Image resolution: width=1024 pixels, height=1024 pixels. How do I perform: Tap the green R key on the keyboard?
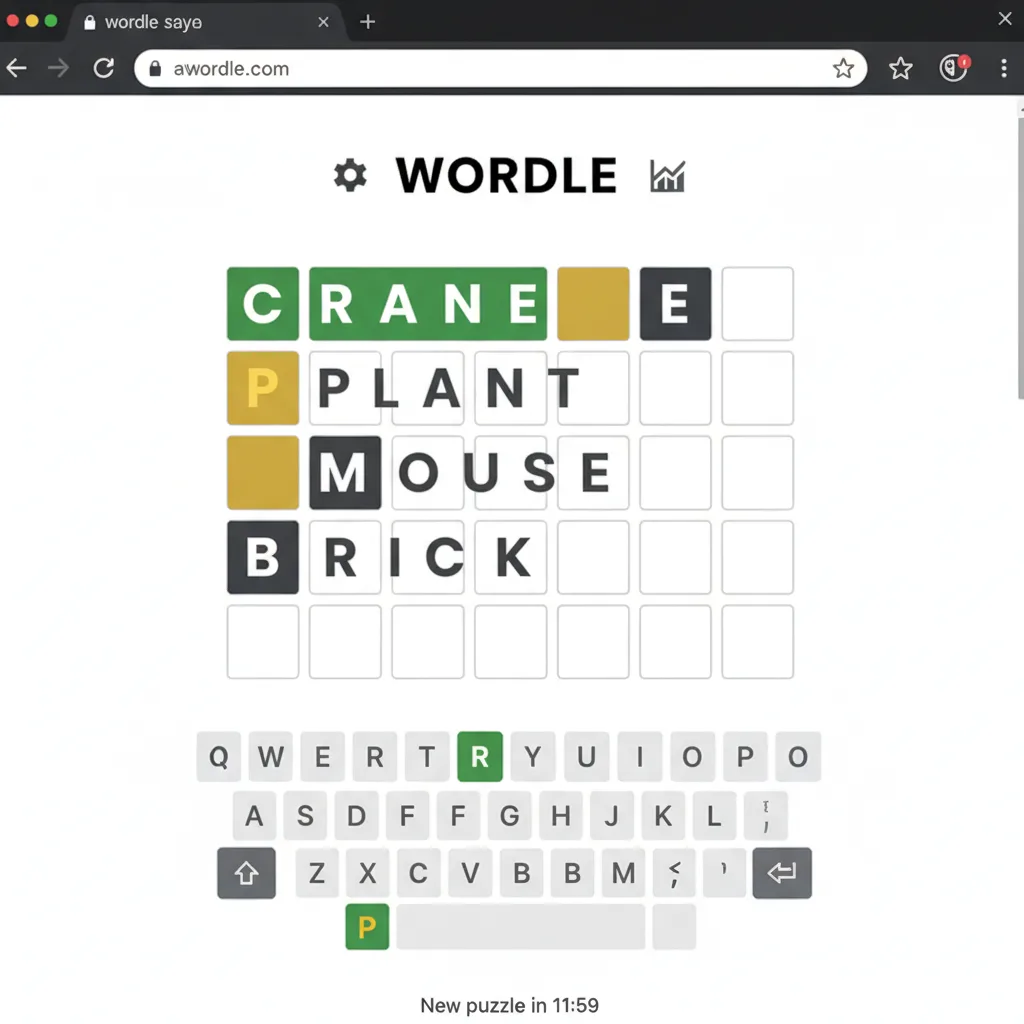[480, 757]
